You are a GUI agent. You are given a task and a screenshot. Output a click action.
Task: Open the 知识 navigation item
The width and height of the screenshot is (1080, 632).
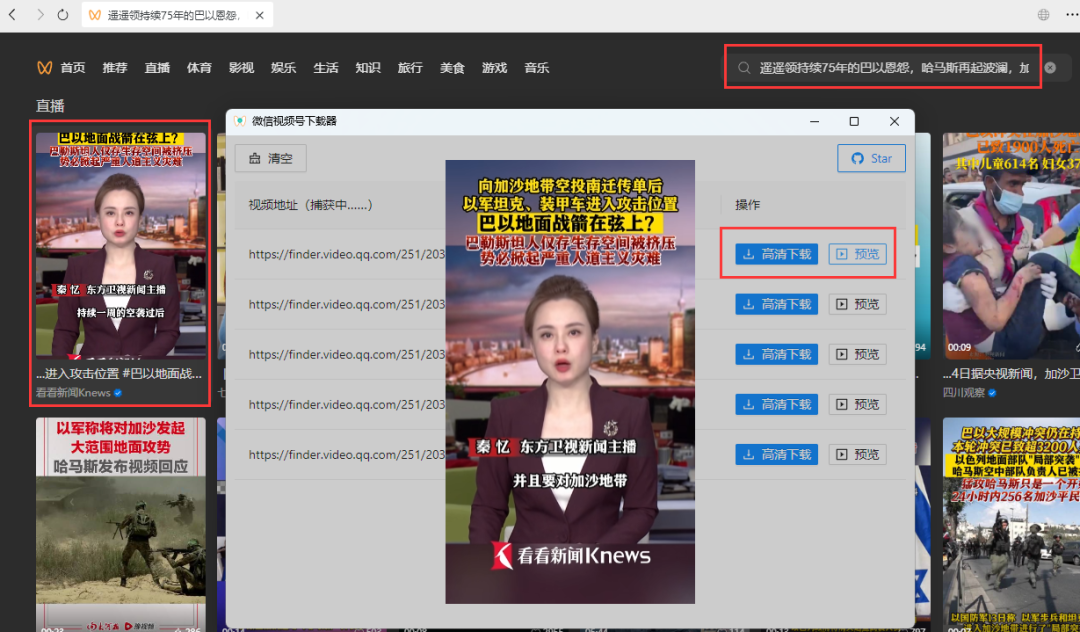pyautogui.click(x=368, y=67)
